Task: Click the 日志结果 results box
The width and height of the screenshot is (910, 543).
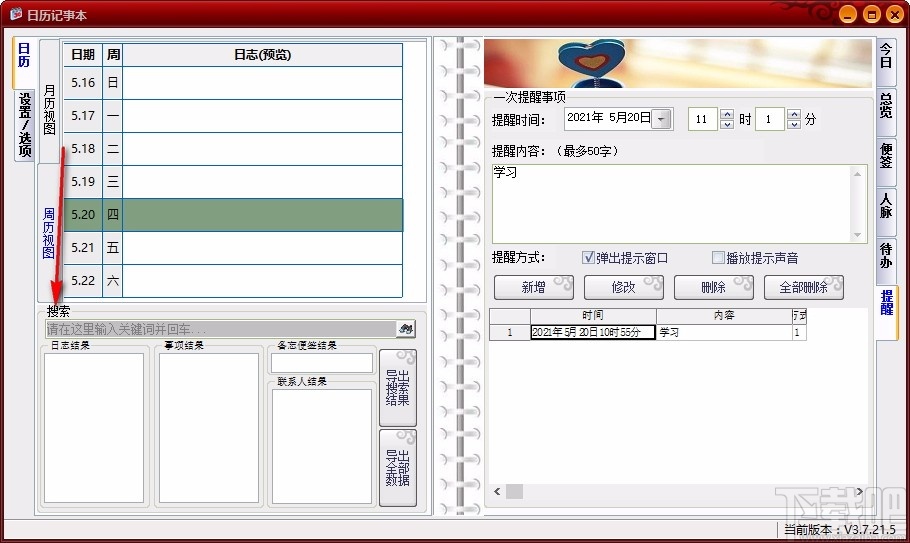Action: point(94,428)
